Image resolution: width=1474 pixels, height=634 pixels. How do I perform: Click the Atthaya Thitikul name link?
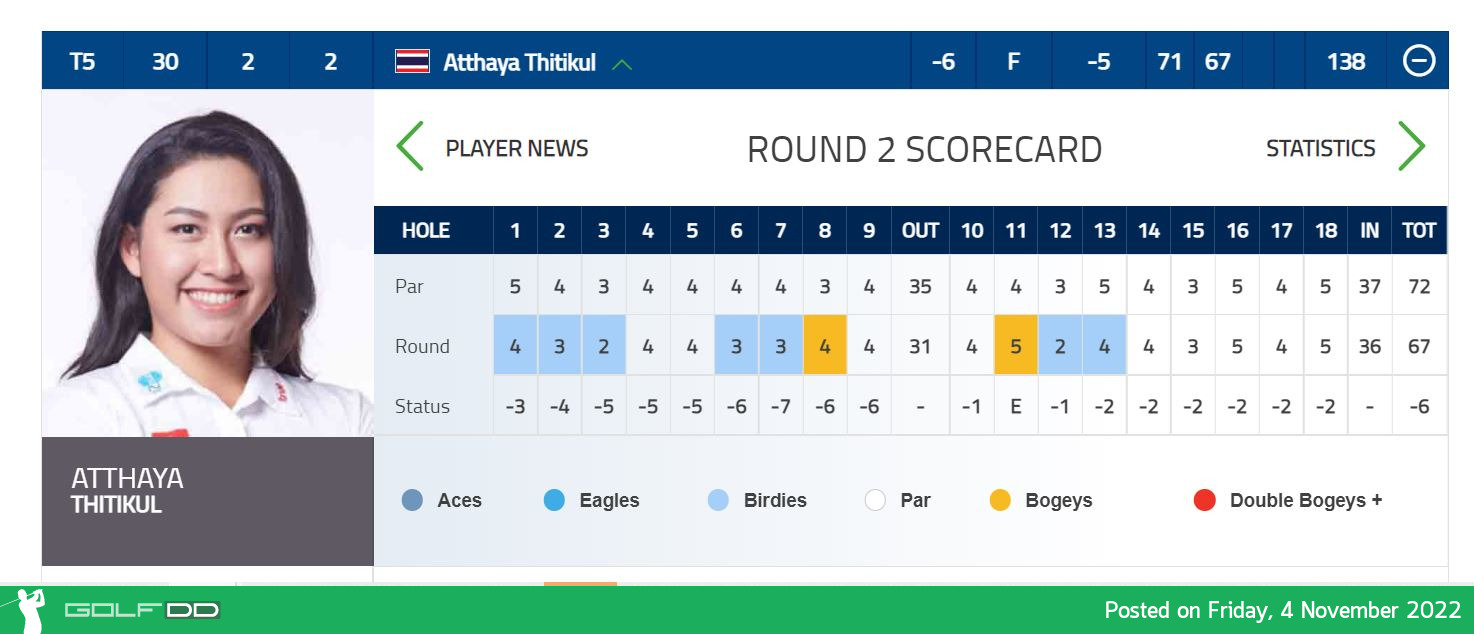[x=519, y=62]
